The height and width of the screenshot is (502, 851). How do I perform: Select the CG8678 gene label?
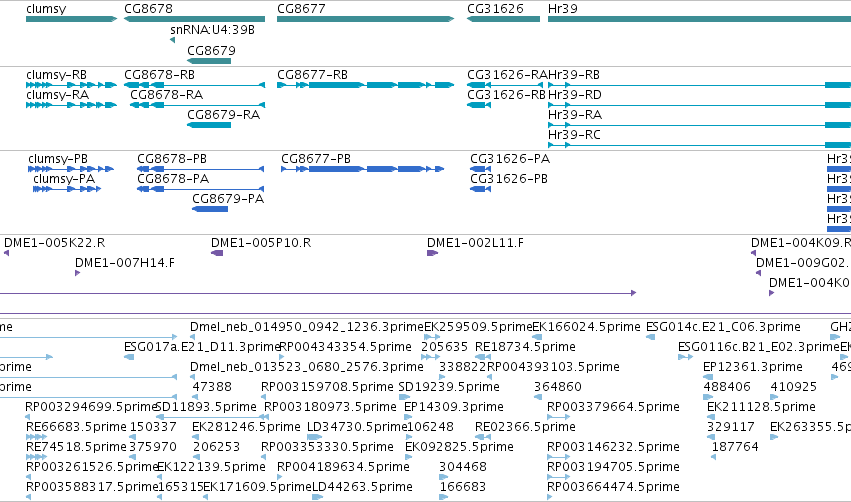point(148,9)
